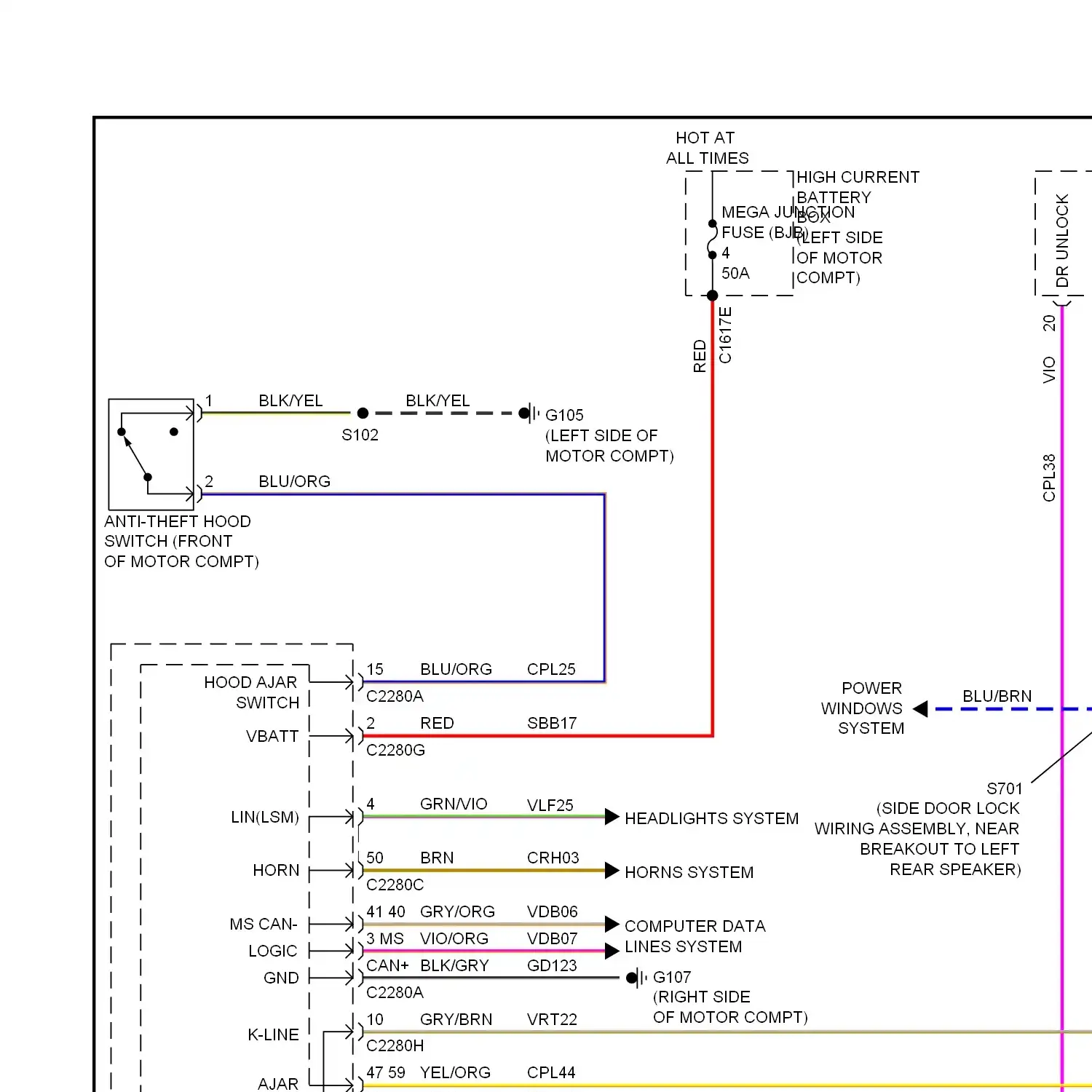Image resolution: width=1092 pixels, height=1092 pixels.
Task: Select the CRH03 circuit label
Action: (553, 858)
